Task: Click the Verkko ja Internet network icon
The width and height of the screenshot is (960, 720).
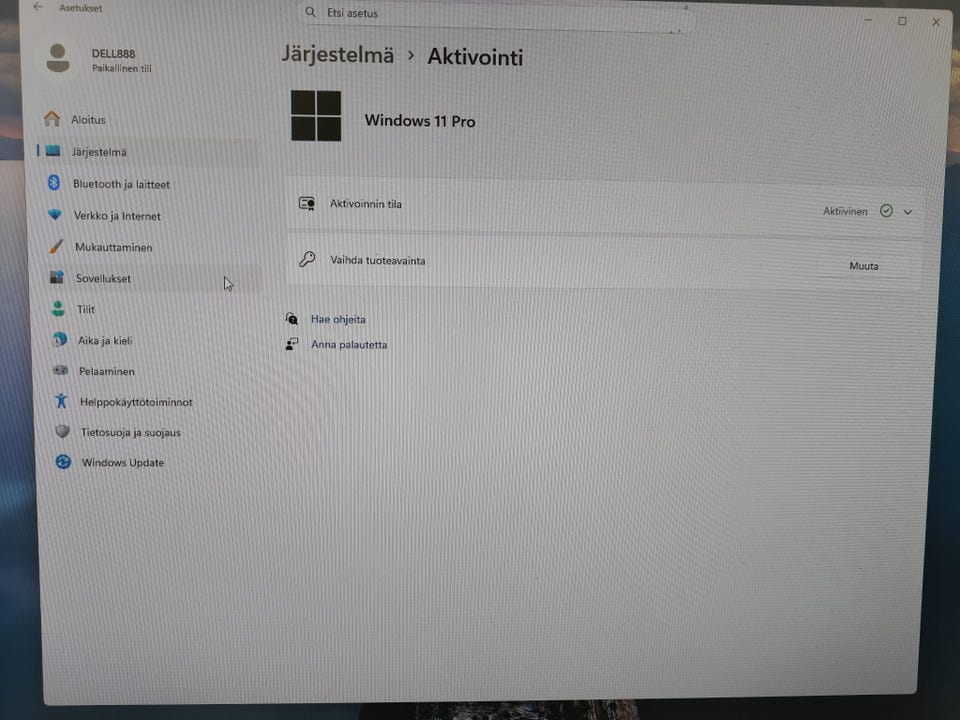Action: [x=55, y=214]
